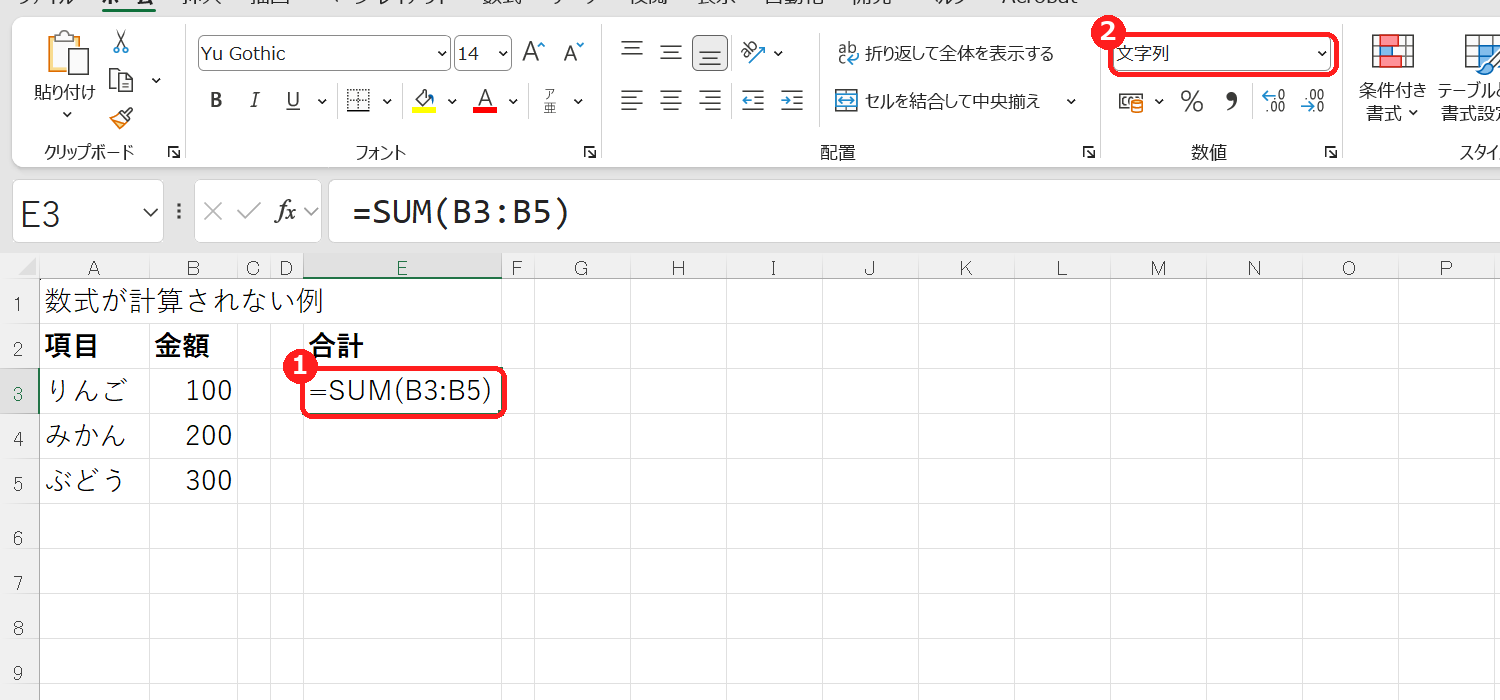Click cell E3 containing =SUM(B3:B5)
The image size is (1500, 700).
pos(402,391)
